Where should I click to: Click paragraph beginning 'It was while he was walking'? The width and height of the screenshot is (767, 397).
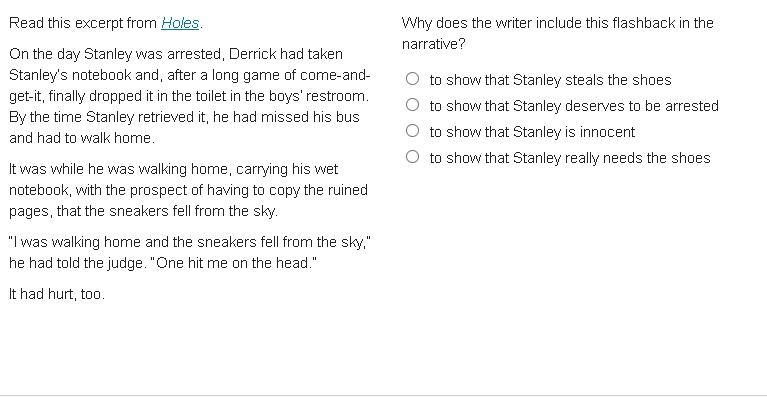[x=188, y=190]
